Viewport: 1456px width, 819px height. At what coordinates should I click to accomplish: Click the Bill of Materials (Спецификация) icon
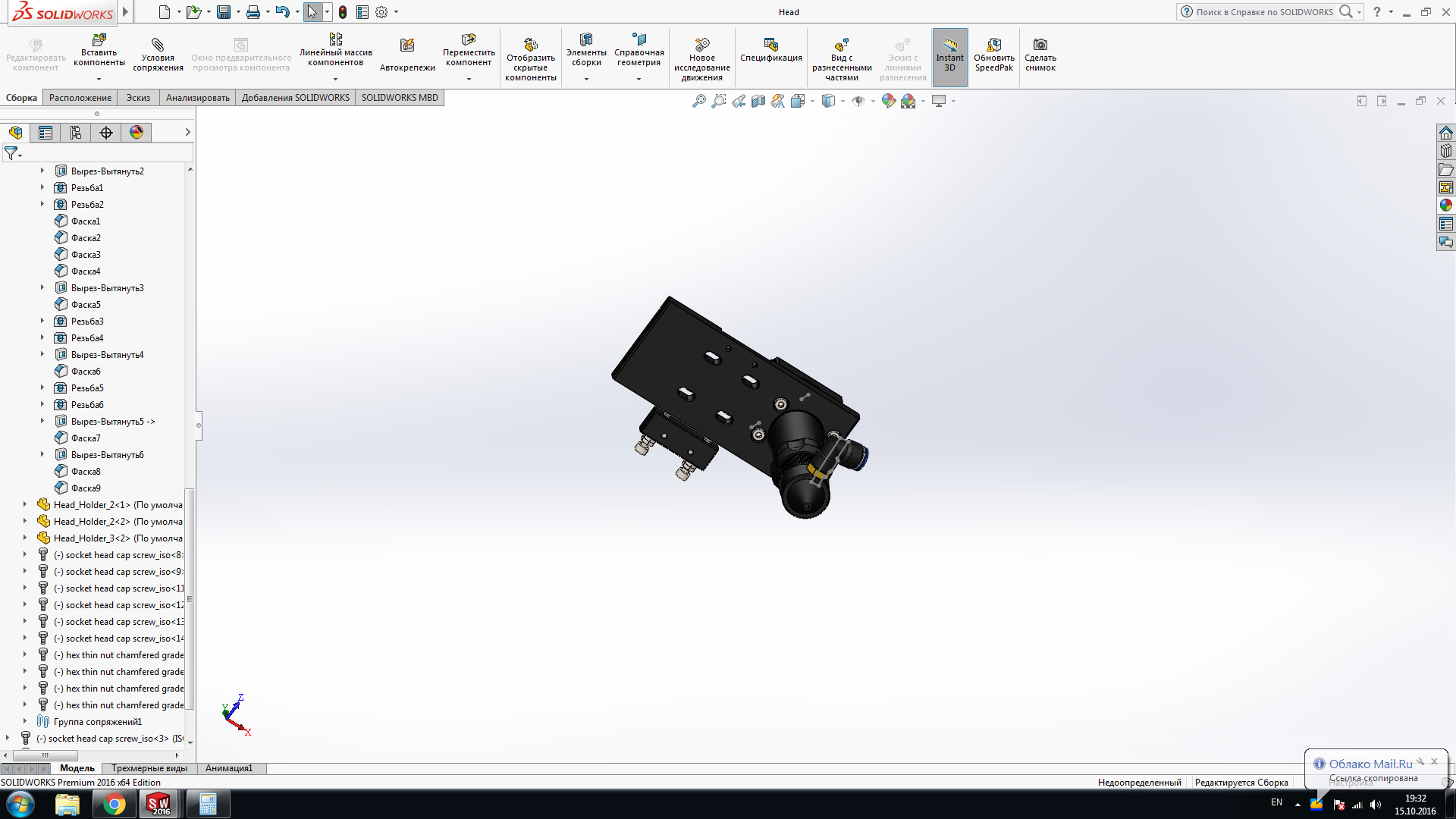tap(770, 45)
